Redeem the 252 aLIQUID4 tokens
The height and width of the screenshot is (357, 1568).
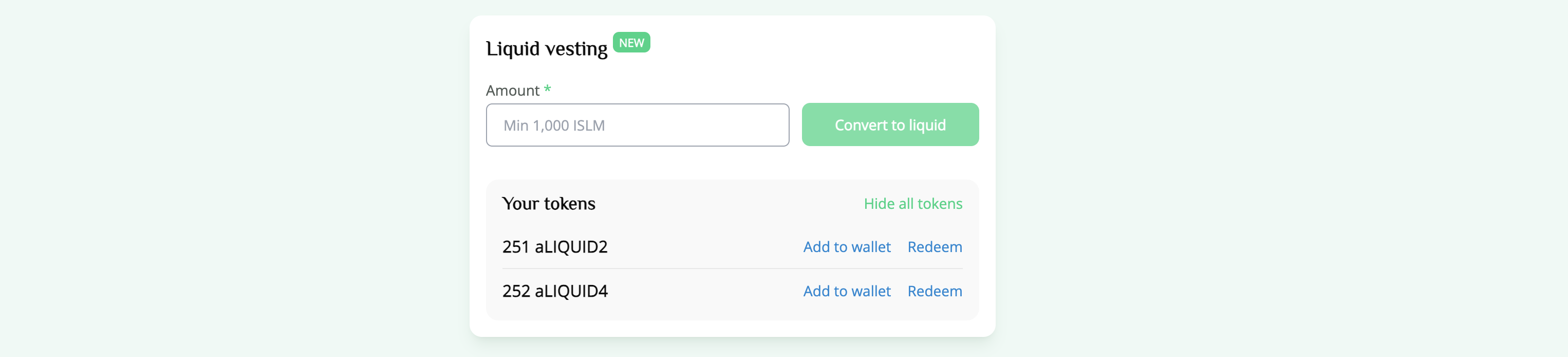point(935,291)
